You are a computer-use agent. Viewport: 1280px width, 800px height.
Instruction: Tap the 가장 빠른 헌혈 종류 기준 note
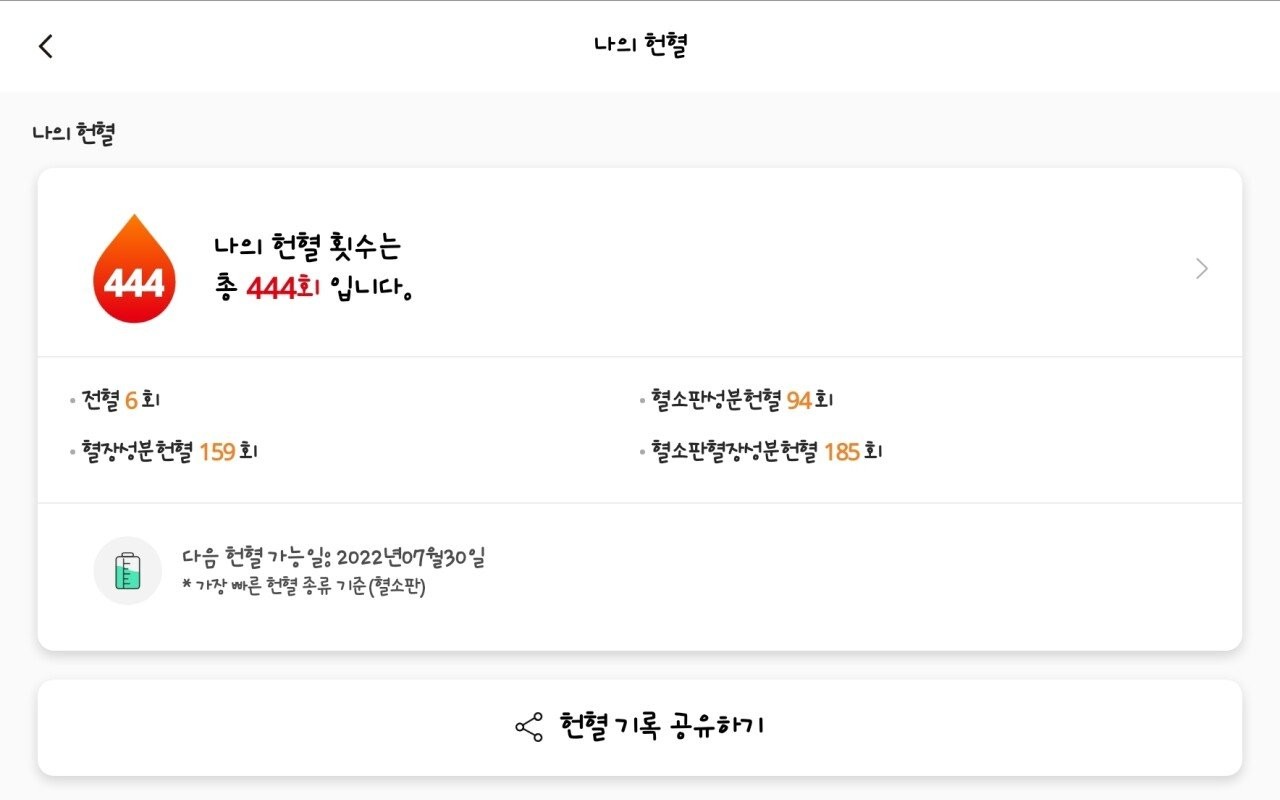[x=304, y=587]
